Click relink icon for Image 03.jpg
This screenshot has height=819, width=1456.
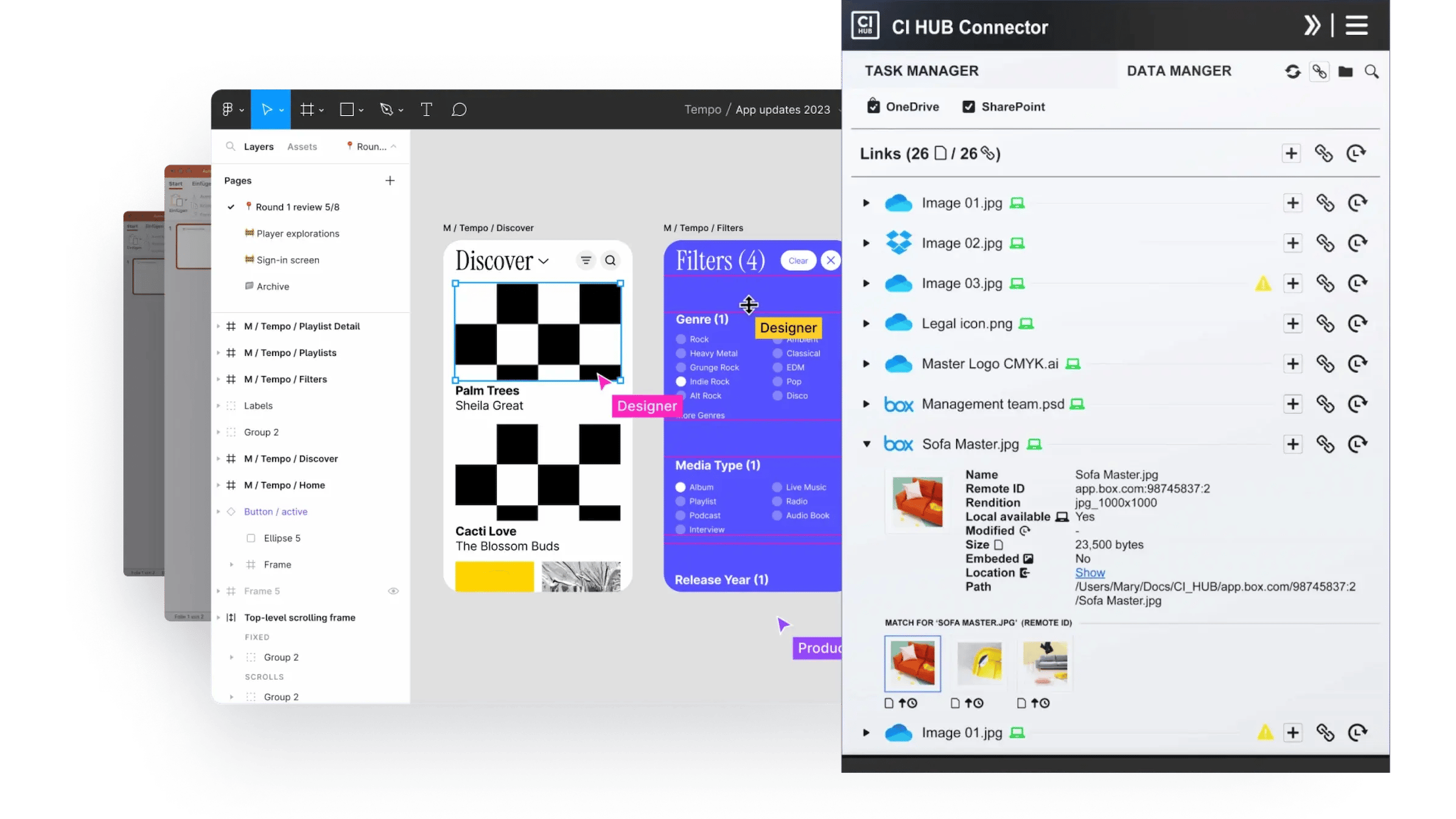[1325, 284]
